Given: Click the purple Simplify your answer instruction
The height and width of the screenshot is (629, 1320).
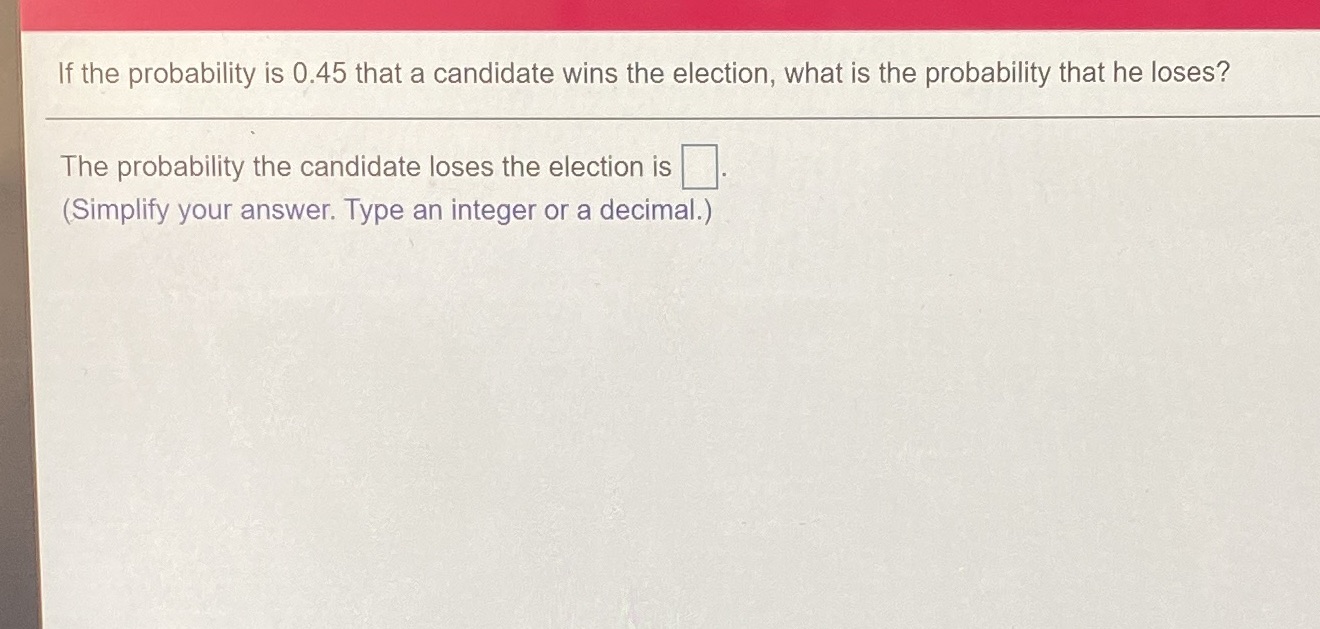Looking at the screenshot, I should coord(197,210).
